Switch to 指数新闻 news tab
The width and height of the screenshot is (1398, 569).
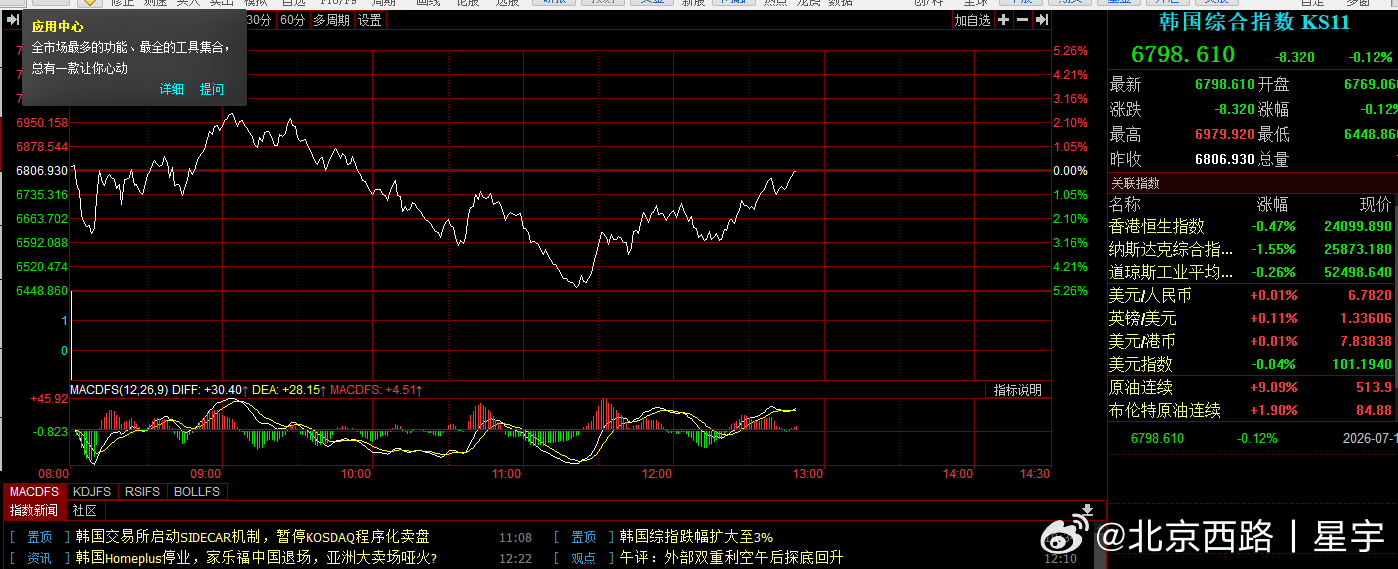(x=35, y=510)
